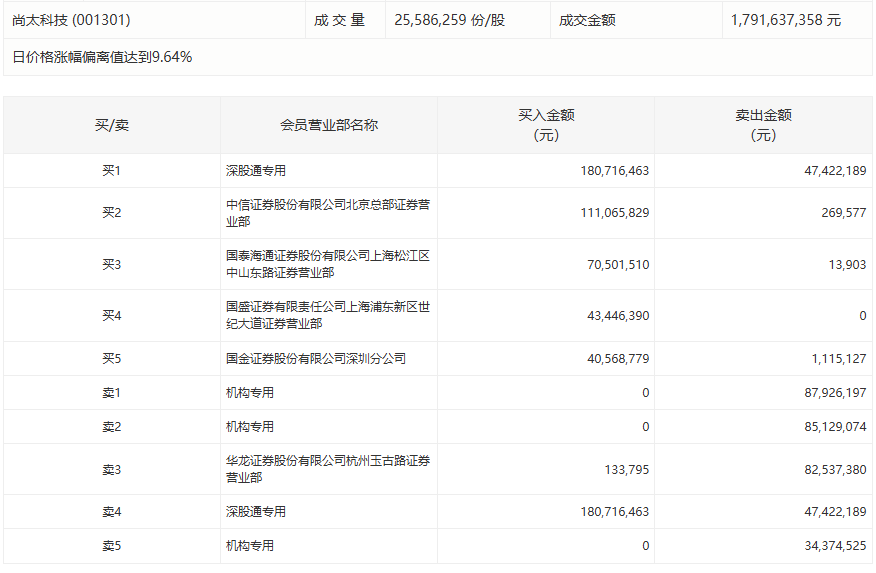876x573 pixels.
Task: Select sell amount 13,903
Action: 848,264
